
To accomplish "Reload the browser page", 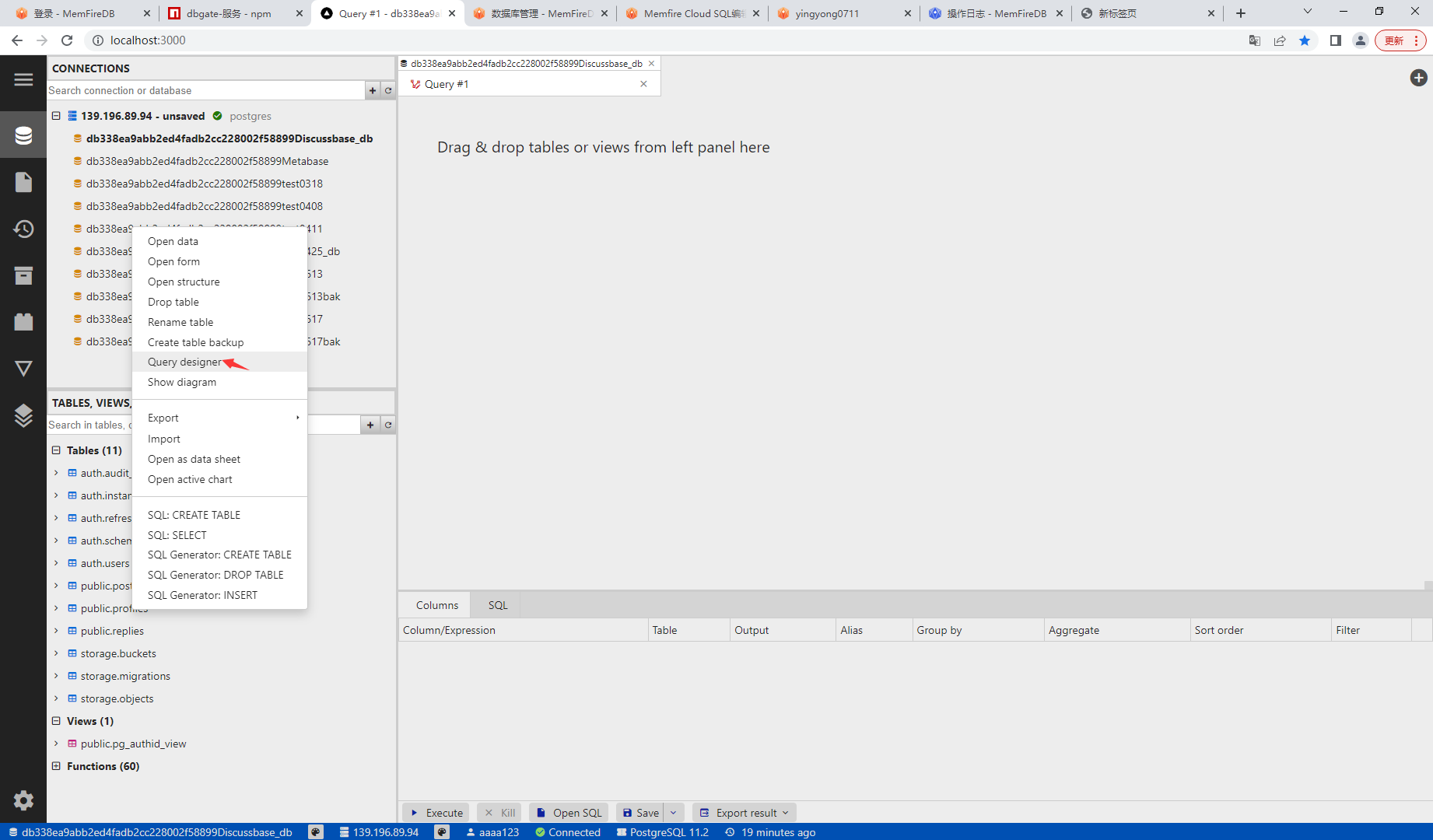I will click(x=67, y=40).
